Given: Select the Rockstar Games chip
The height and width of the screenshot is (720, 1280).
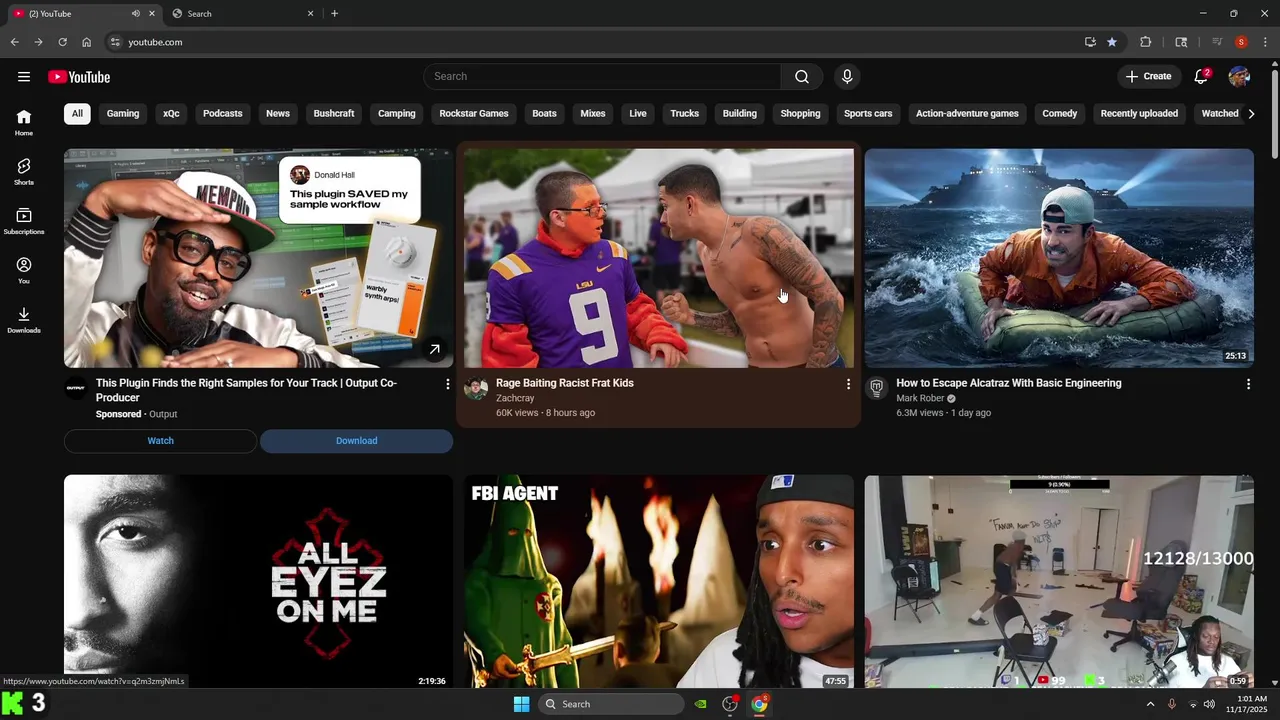Looking at the screenshot, I should [x=474, y=113].
